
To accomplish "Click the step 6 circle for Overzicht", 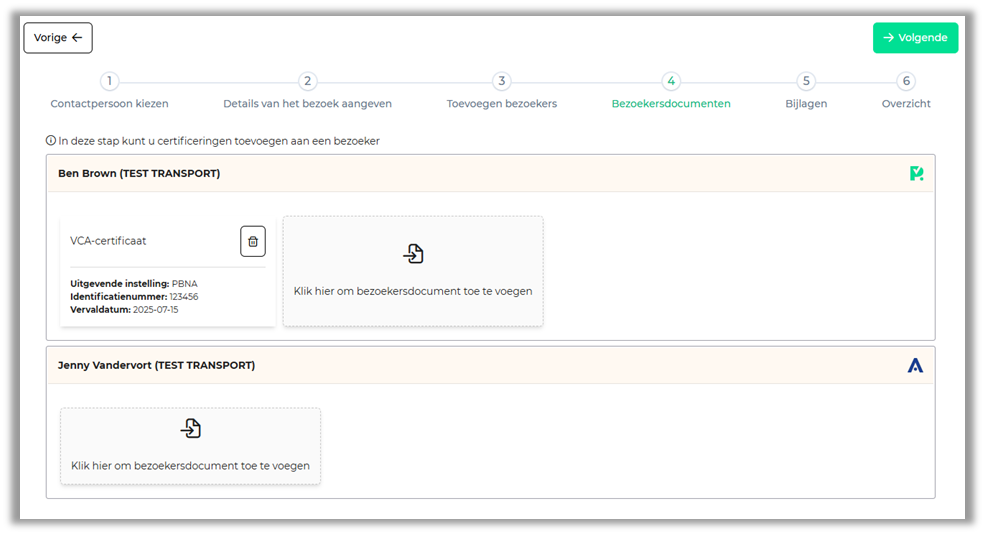I will click(x=906, y=82).
